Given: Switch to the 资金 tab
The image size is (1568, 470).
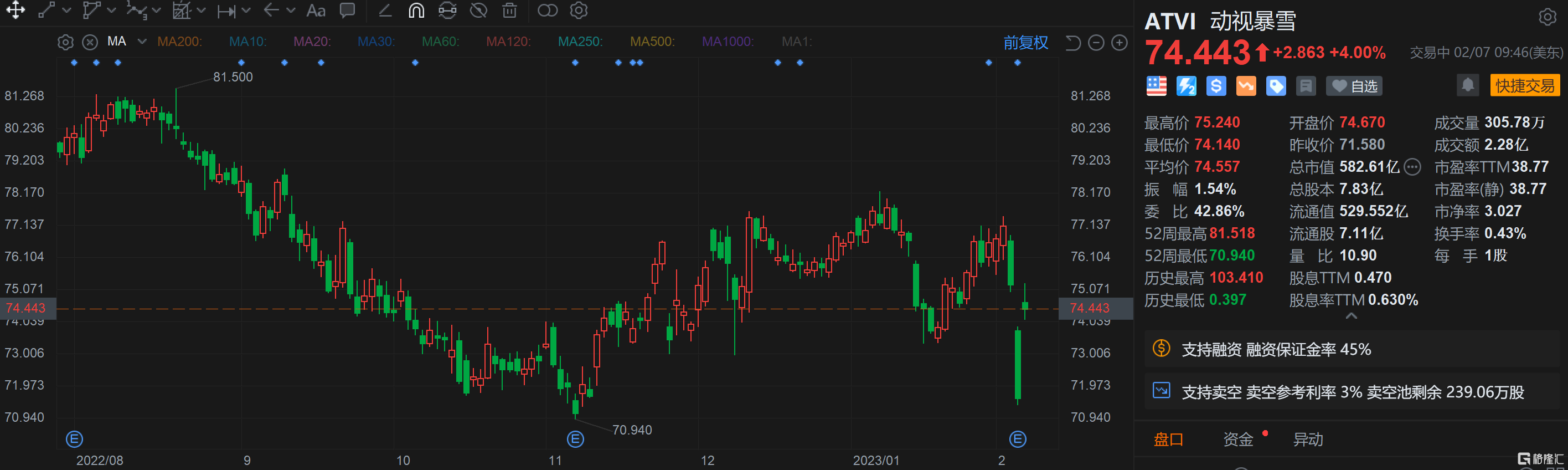Looking at the screenshot, I should [x=1238, y=440].
